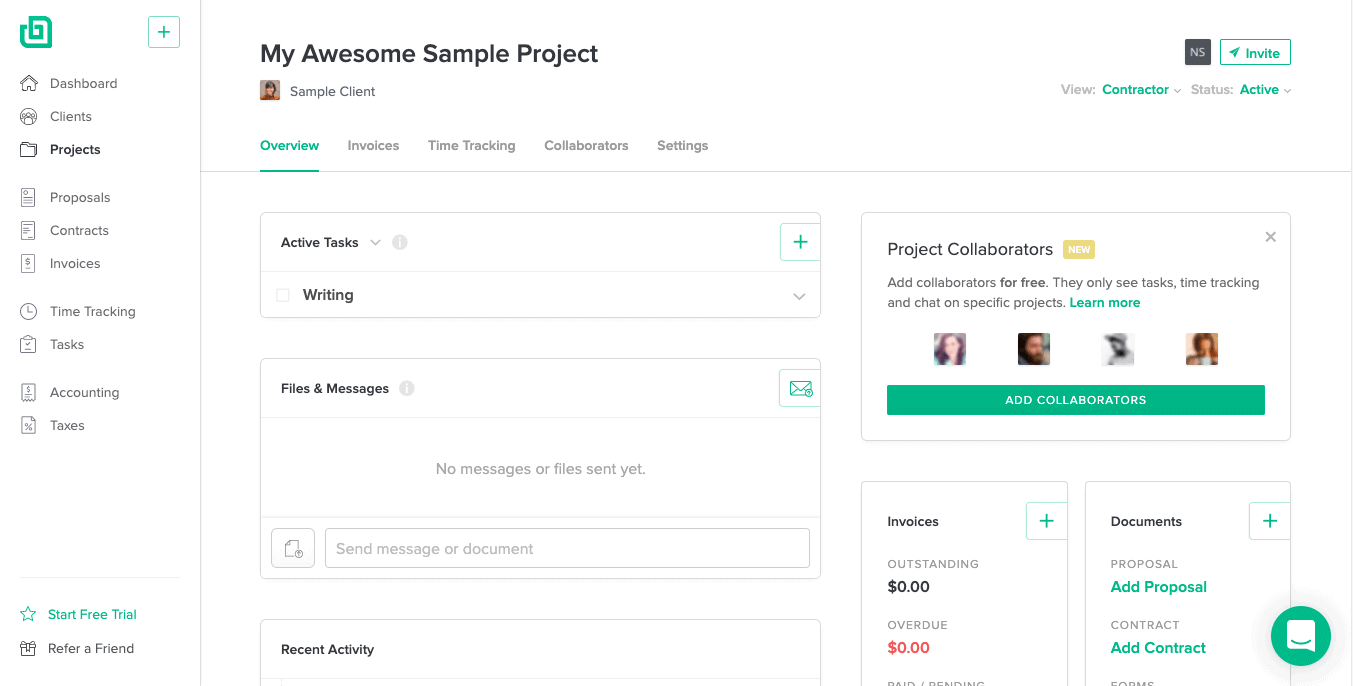This screenshot has width=1353, height=686.
Task: Click the send email envelope icon
Action: point(800,388)
